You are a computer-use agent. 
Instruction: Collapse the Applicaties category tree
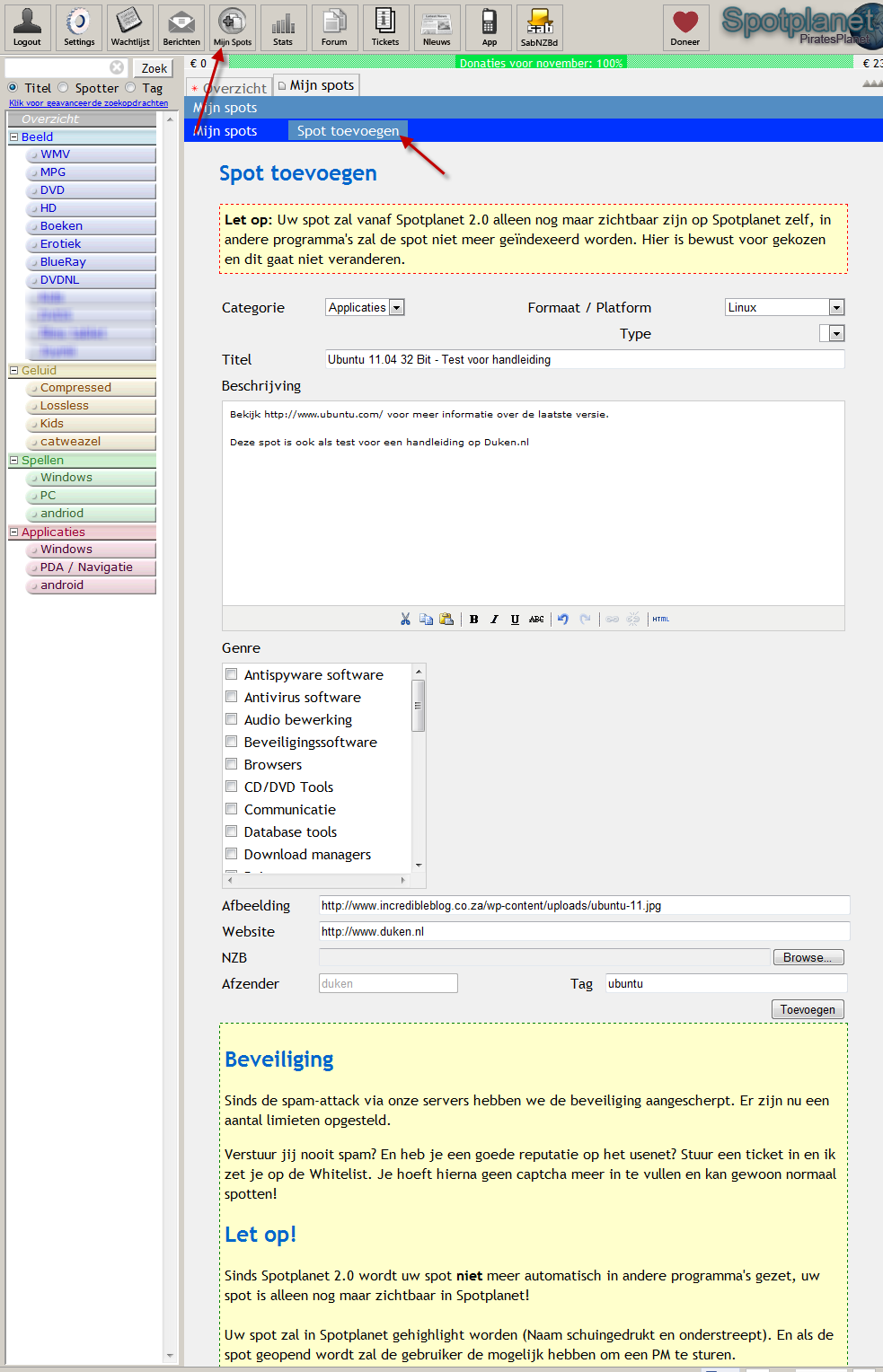pyautogui.click(x=13, y=532)
